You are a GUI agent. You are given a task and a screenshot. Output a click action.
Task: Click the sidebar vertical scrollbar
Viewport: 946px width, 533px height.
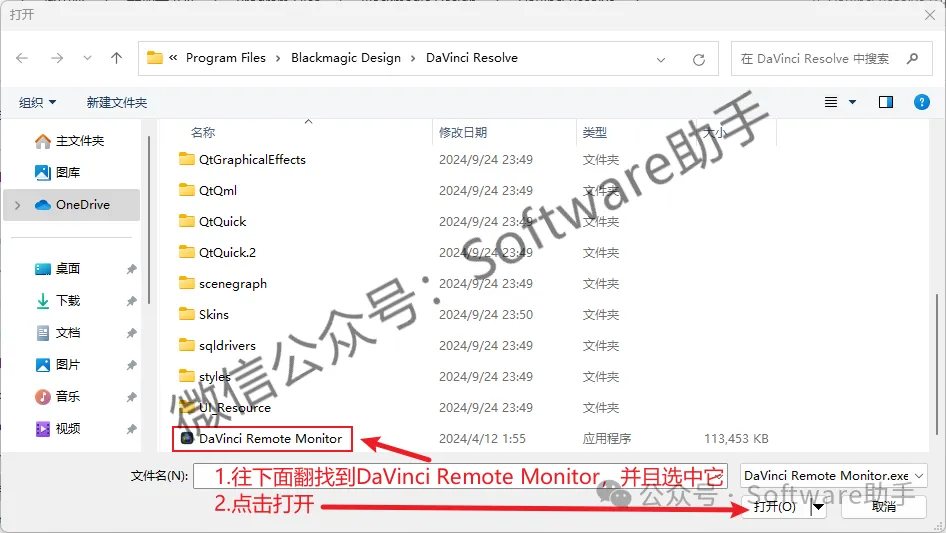(x=148, y=220)
